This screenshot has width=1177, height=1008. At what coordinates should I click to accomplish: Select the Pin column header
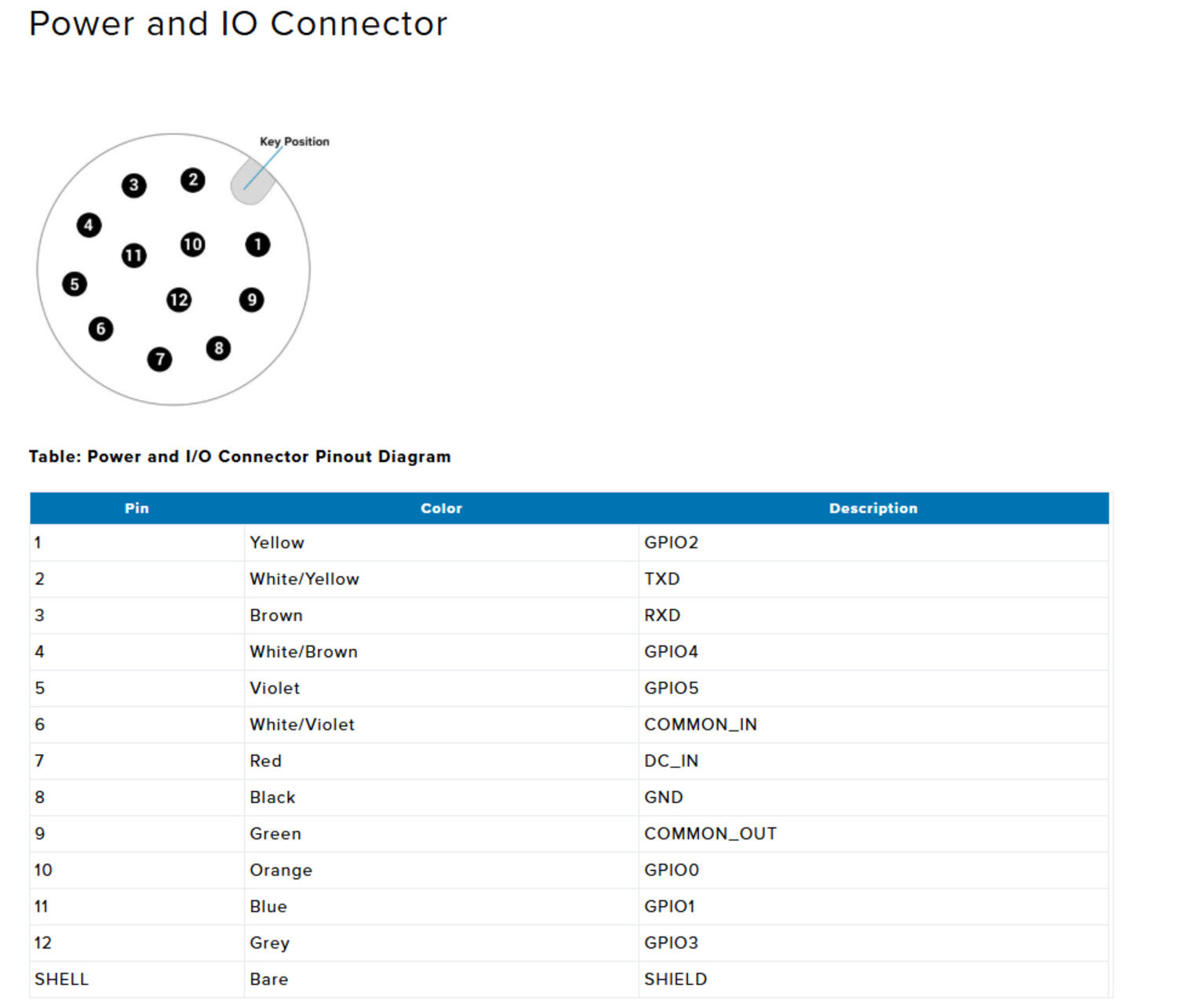[136, 508]
